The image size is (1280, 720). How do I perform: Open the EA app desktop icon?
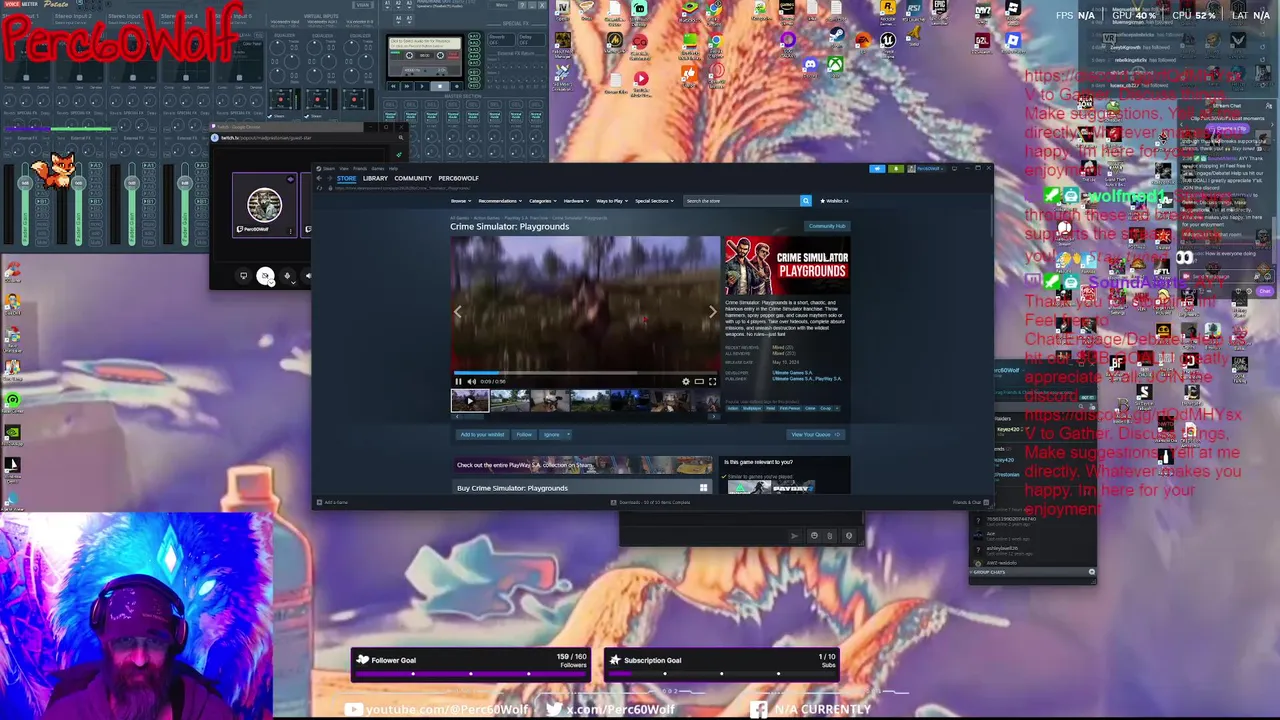coord(862,43)
